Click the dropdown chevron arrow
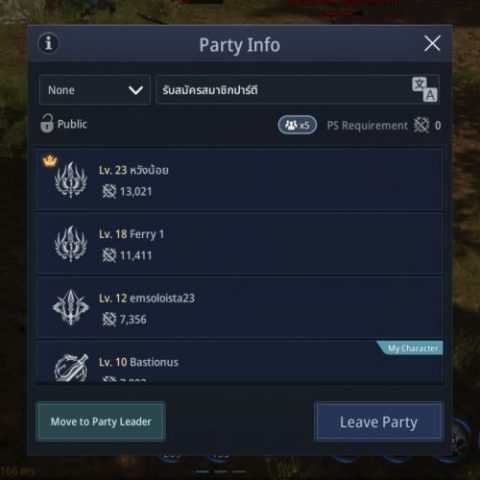Image resolution: width=480 pixels, height=480 pixels. coord(136,90)
